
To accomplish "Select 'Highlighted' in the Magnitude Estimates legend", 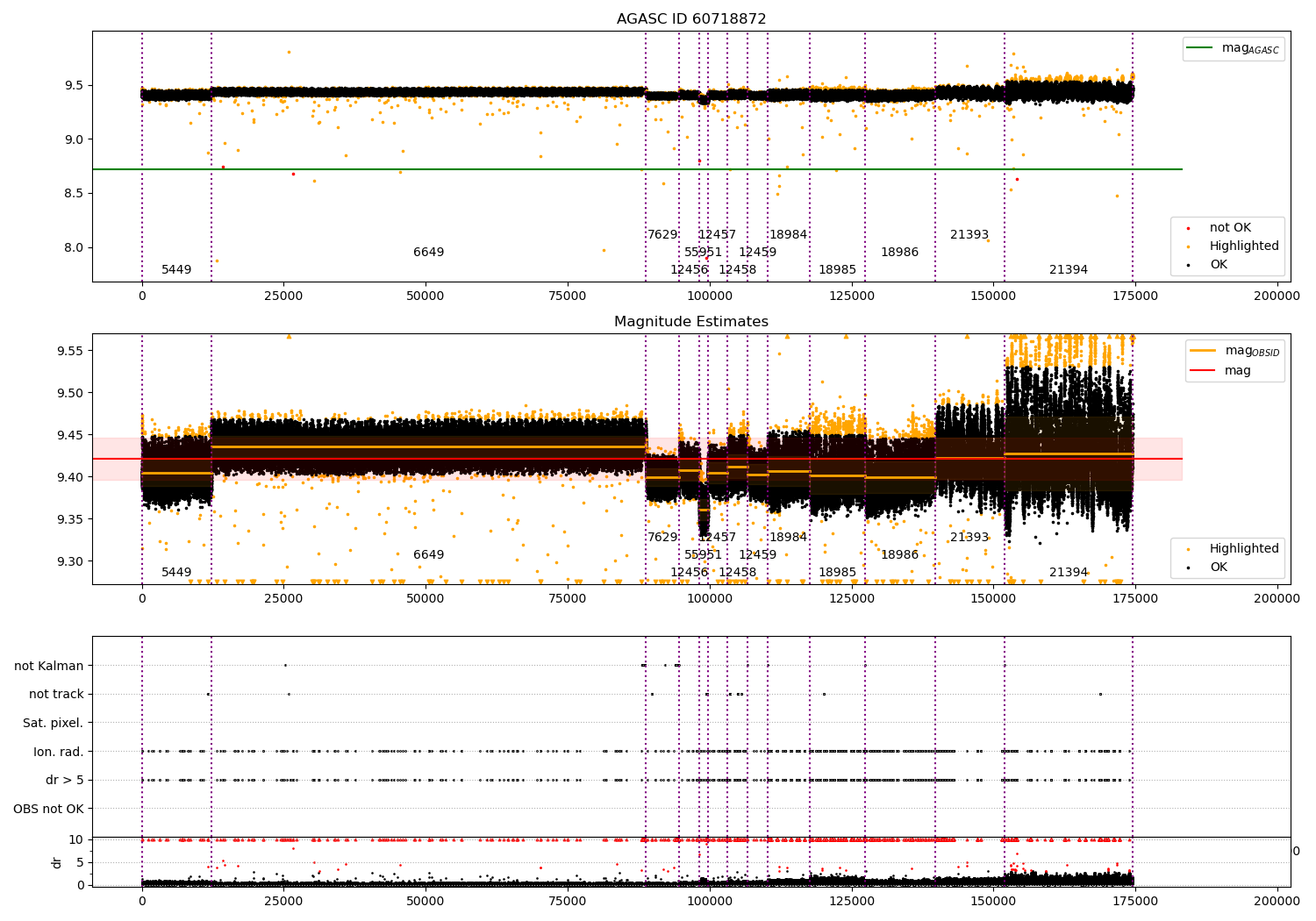I will (1244, 548).
